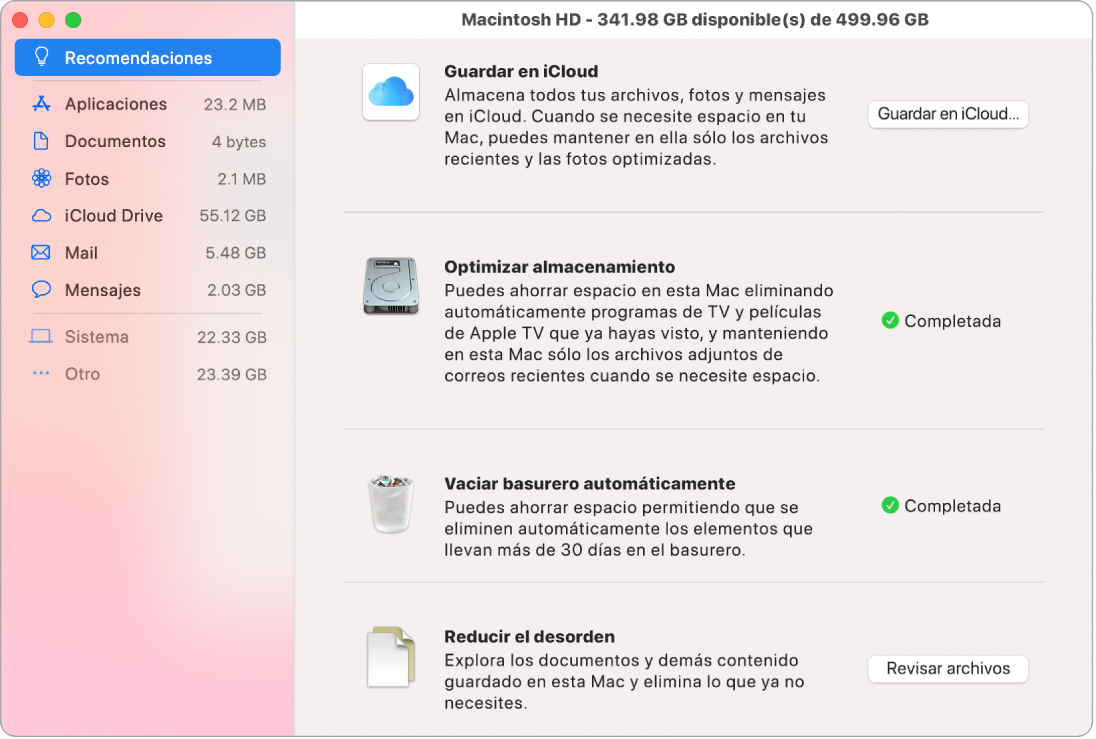
Task: Click the Completada checkmark for Optimizar almacenamiento
Action: pos(890,321)
